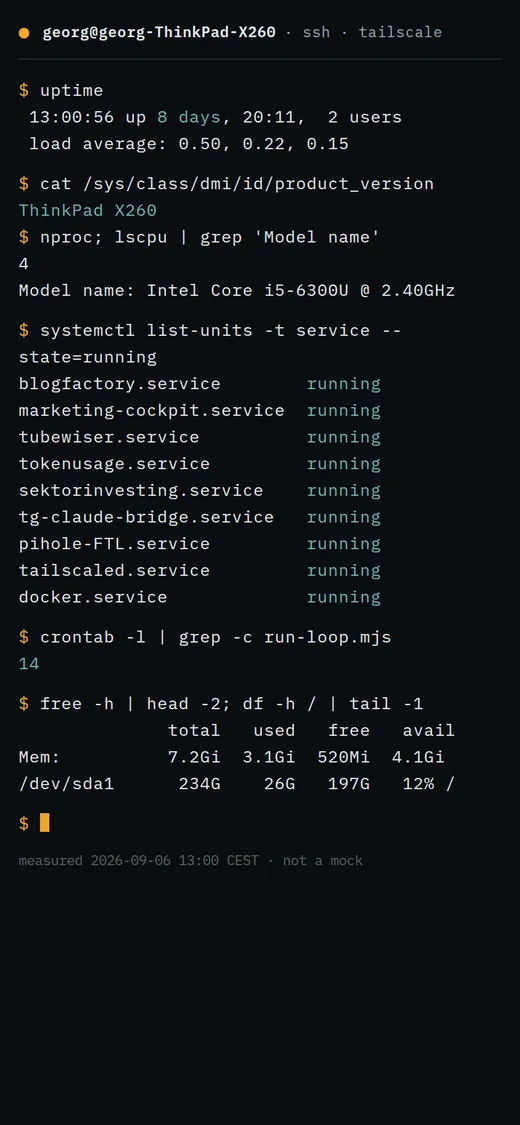The height and width of the screenshot is (1125, 520).
Task: Select sektorinvesting.service entry
Action: [141, 490]
